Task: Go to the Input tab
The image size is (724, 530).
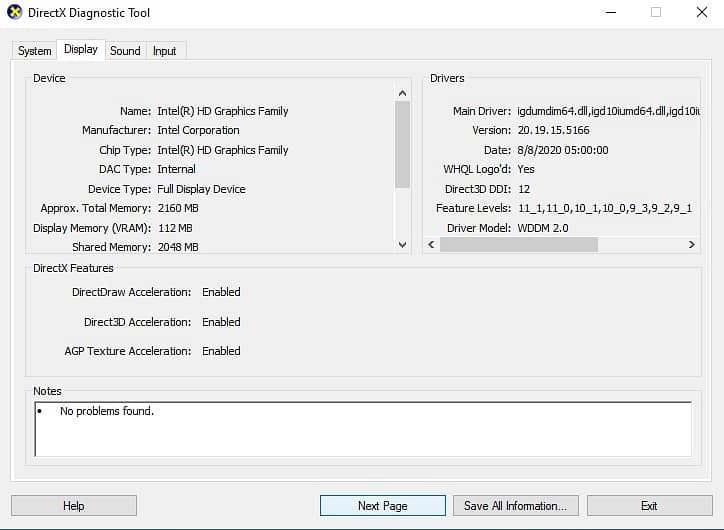Action: (165, 51)
